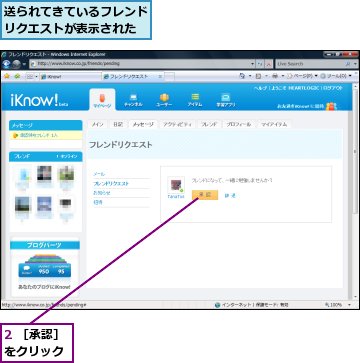Open the address bar history dropdown
The image size is (360, 363).
(x=252, y=64)
